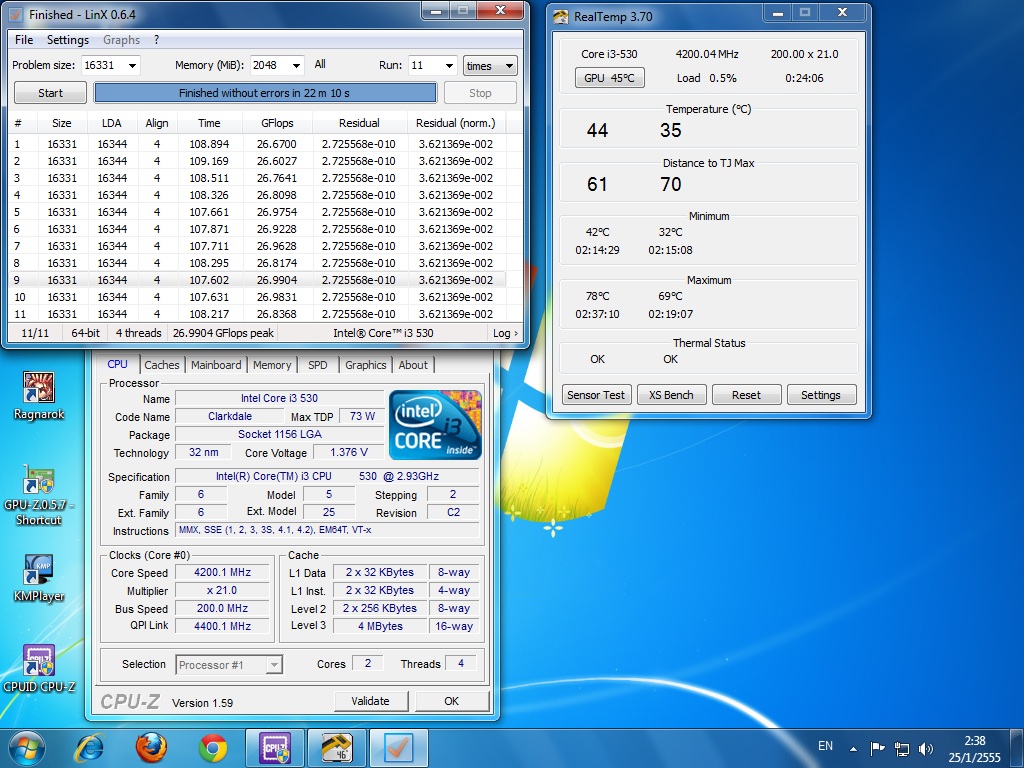
Task: Open the Ragnarok desktop shortcut
Action: coord(38,388)
